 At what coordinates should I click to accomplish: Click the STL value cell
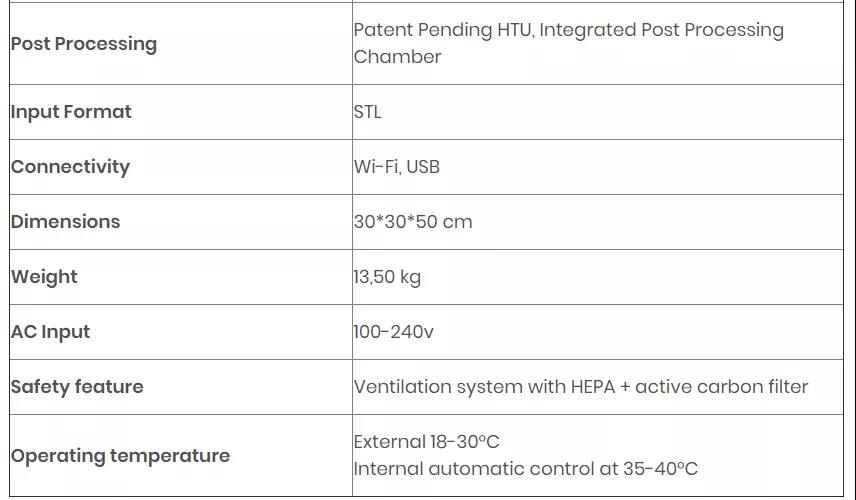coord(367,112)
